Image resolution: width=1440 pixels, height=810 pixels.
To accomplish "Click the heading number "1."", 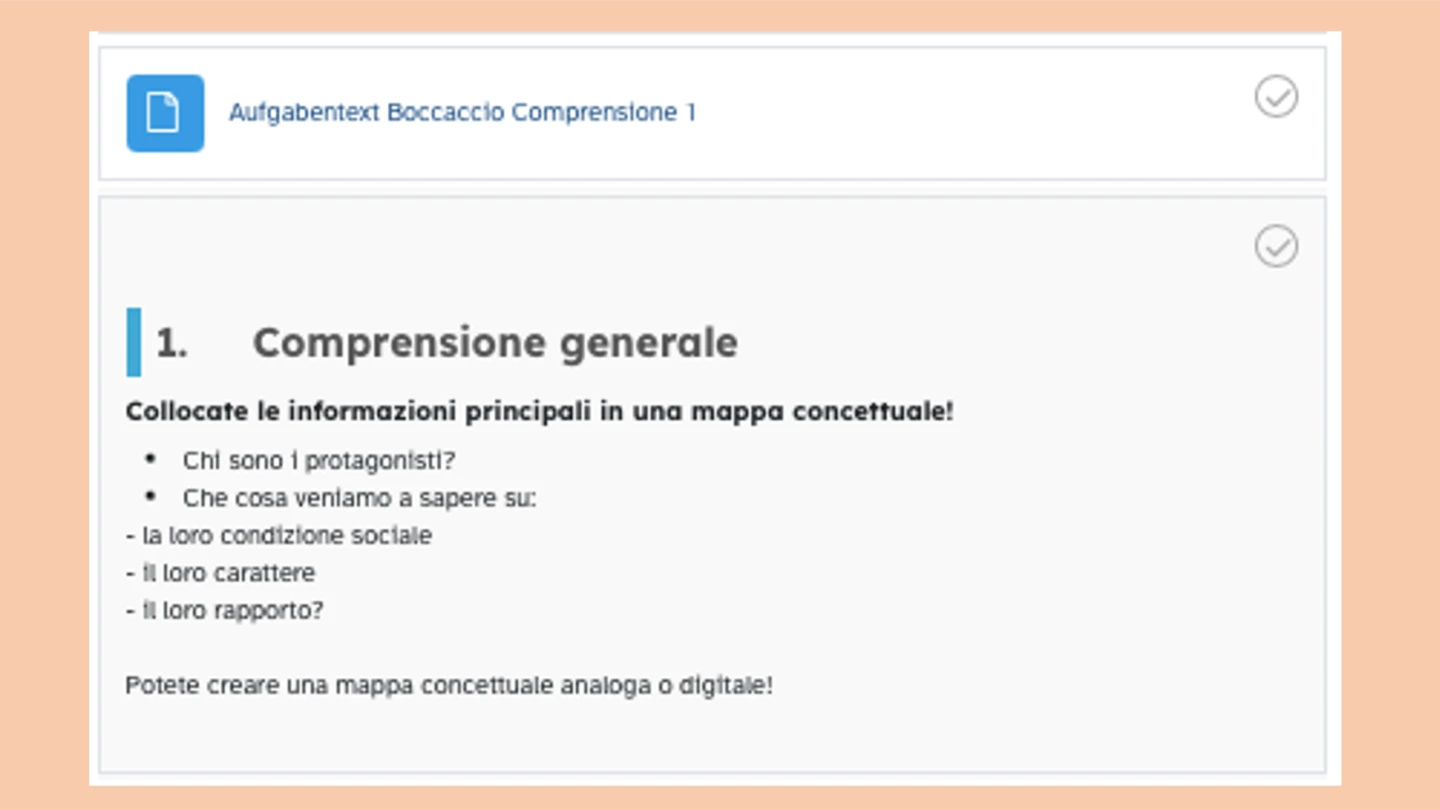I will (171, 343).
